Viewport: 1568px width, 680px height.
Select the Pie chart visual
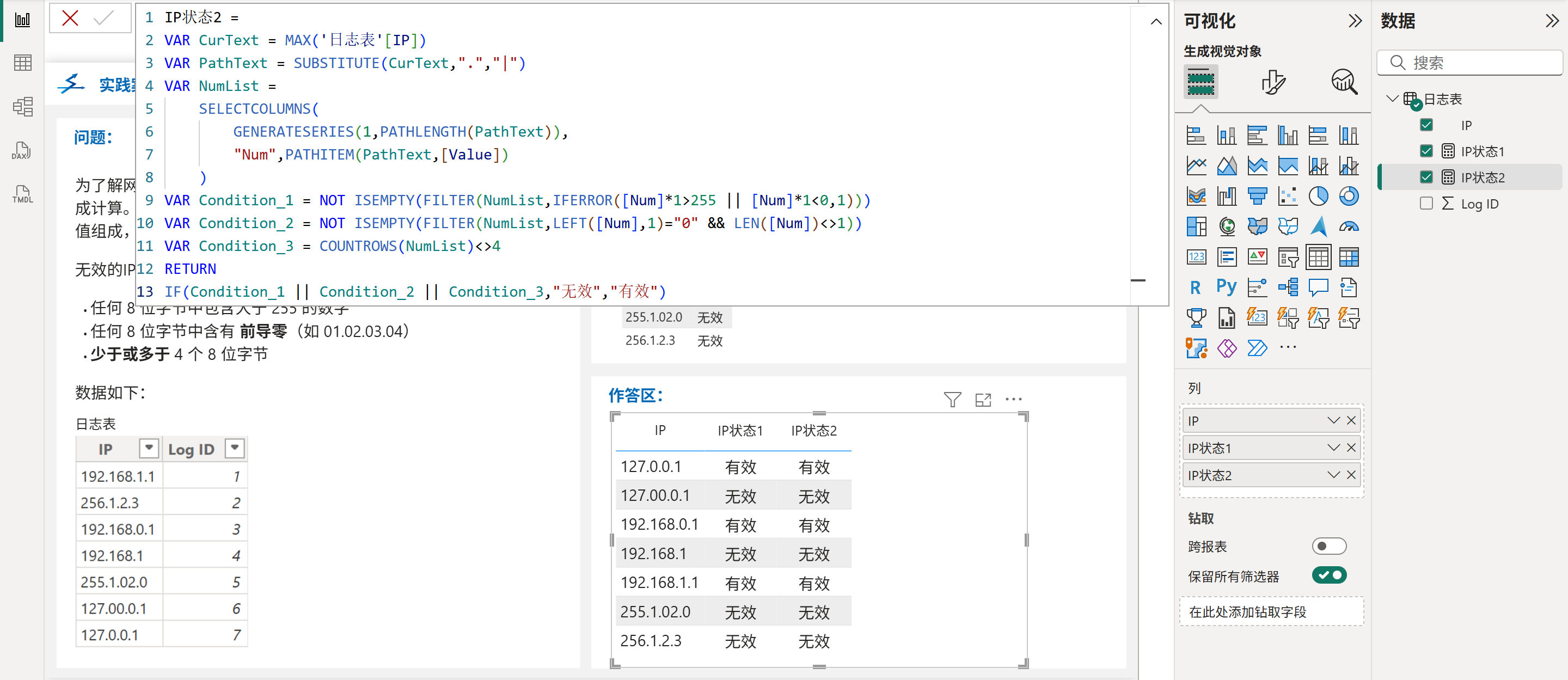coord(1318,196)
